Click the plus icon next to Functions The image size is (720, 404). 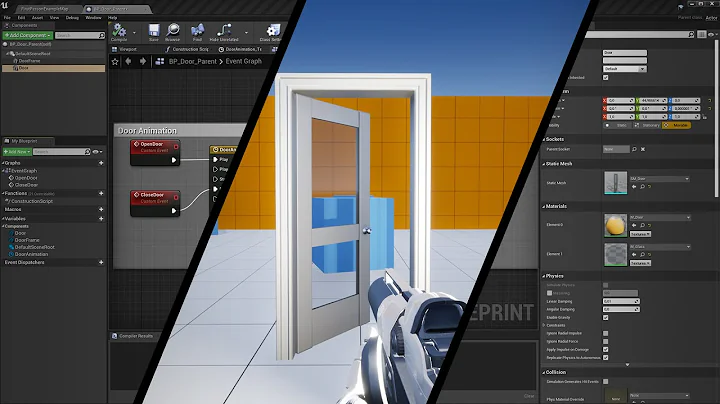tap(101, 193)
